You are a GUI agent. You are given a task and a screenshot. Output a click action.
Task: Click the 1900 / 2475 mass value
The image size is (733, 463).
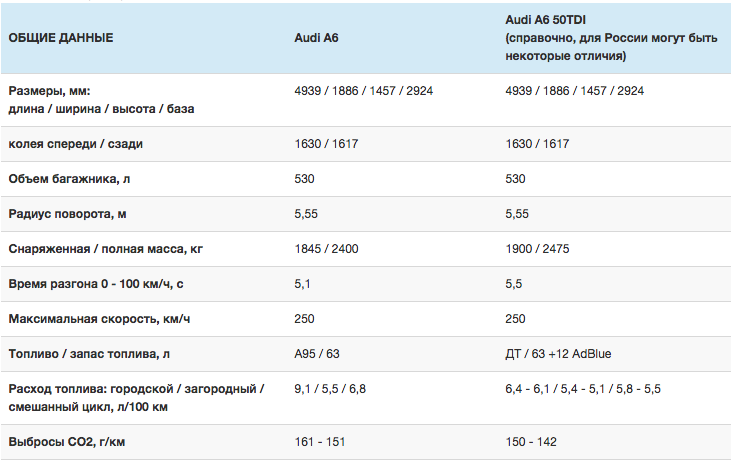537,249
